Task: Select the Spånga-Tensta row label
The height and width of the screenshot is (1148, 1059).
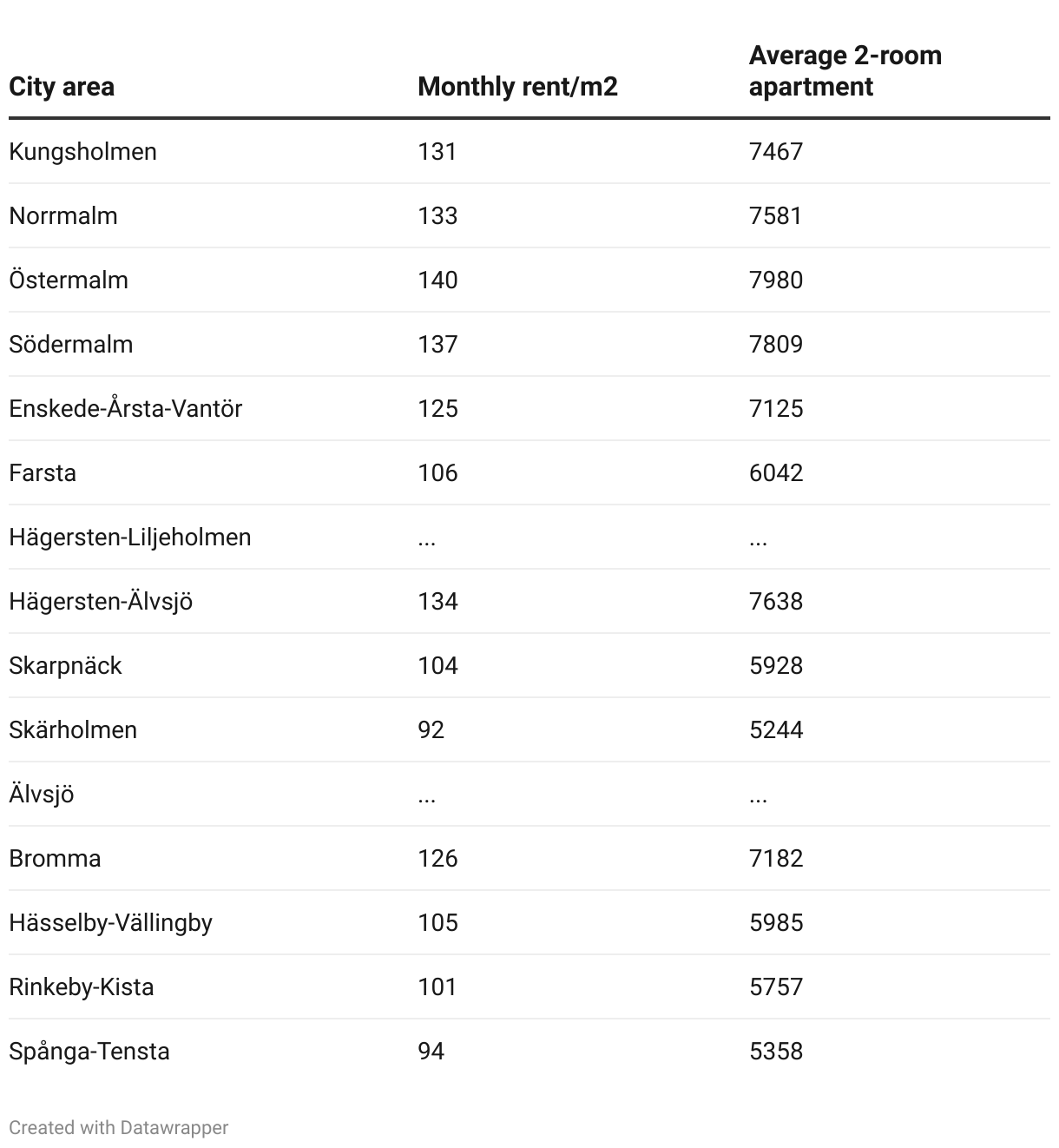Action: (x=89, y=1051)
